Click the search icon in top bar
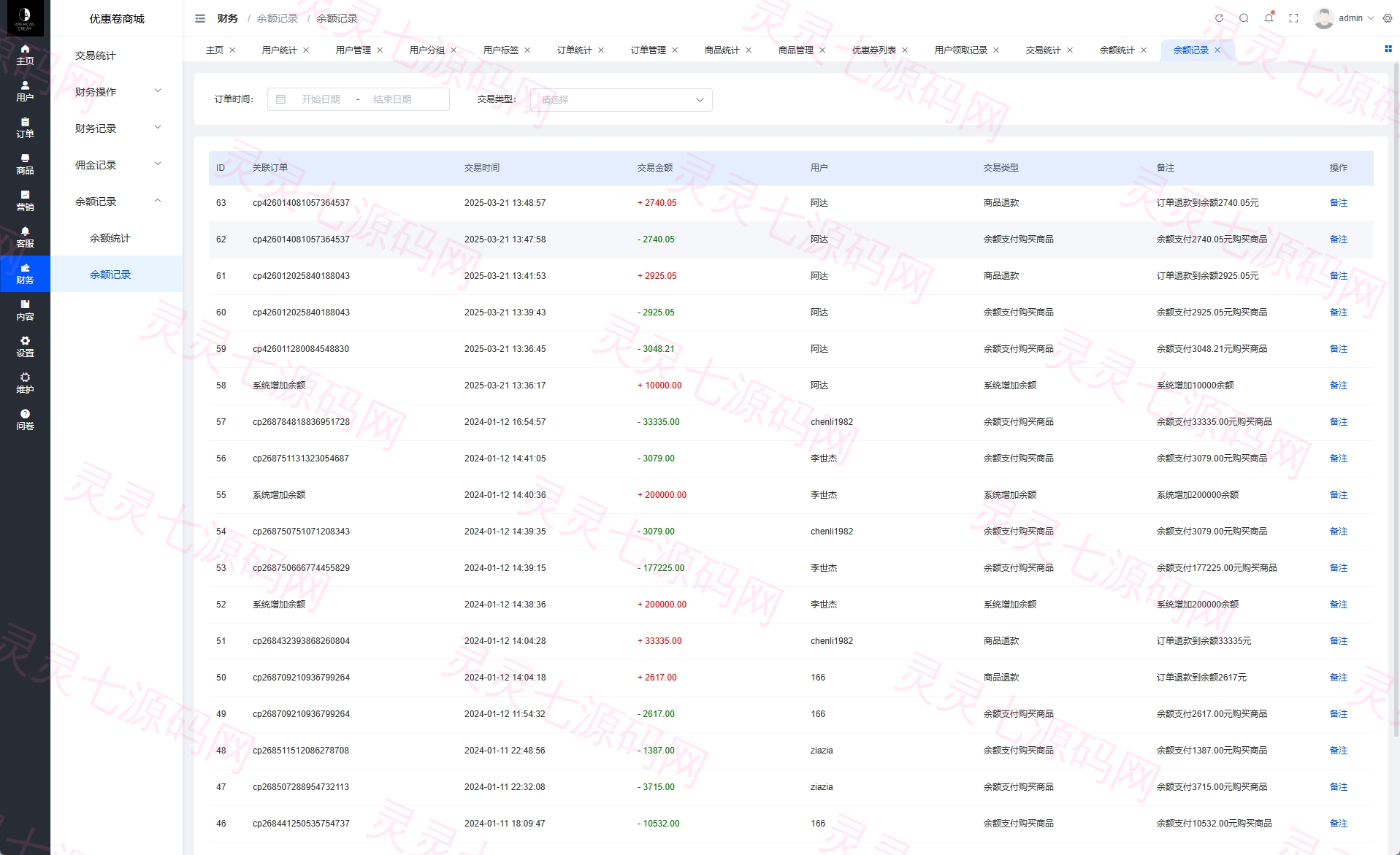 pos(1244,18)
